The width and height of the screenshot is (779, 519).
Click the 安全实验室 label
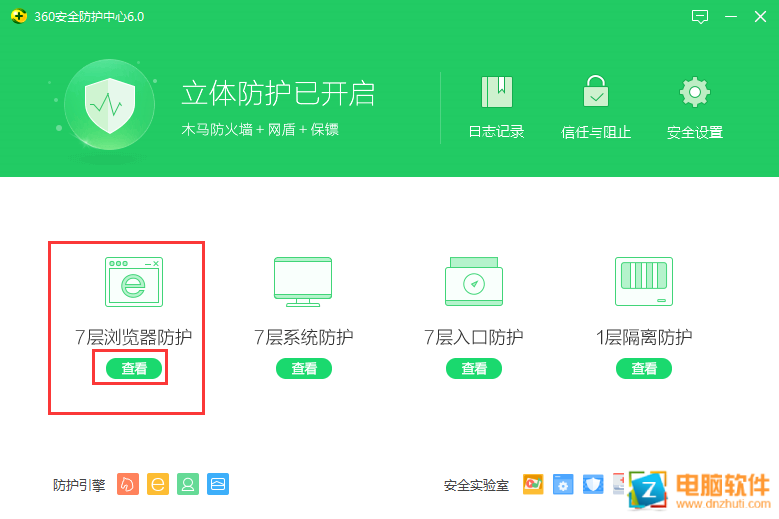(476, 485)
